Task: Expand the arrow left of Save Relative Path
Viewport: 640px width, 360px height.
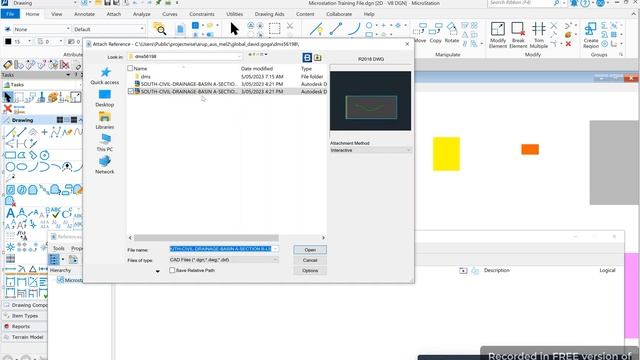Action: (x=158, y=271)
